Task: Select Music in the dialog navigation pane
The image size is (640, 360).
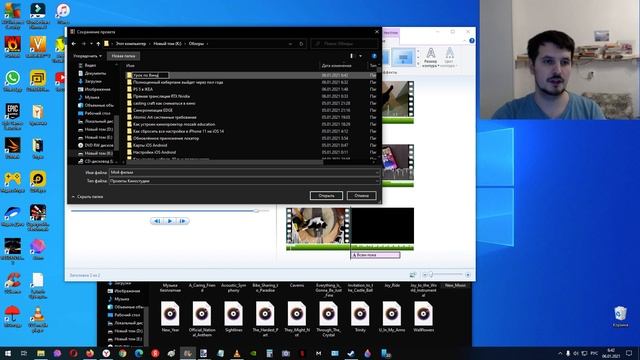Action: click(x=92, y=97)
